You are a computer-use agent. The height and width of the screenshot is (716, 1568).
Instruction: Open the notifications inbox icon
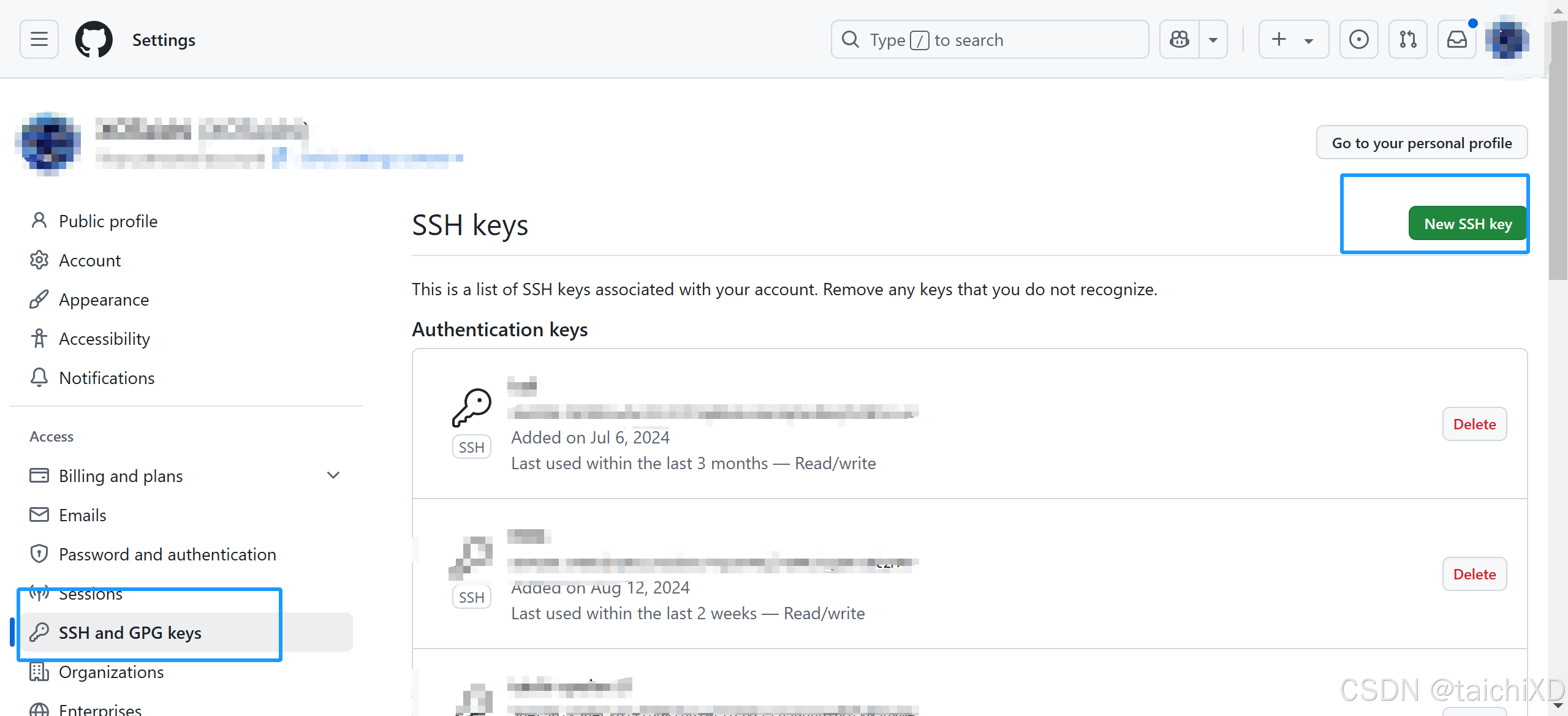coord(1456,39)
